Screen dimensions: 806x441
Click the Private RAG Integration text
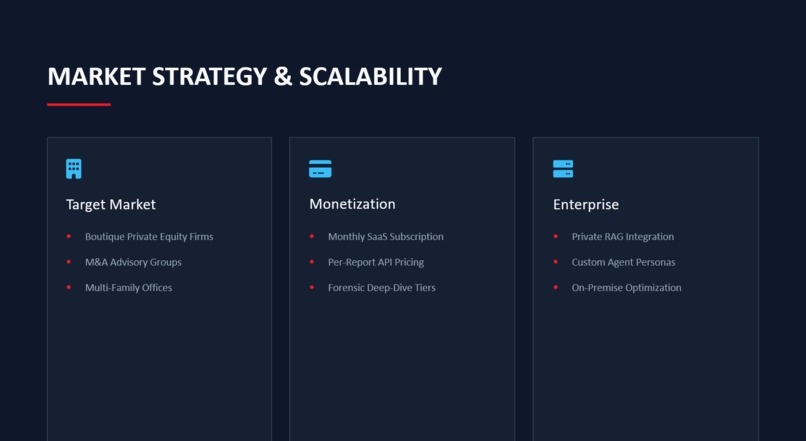coord(622,236)
